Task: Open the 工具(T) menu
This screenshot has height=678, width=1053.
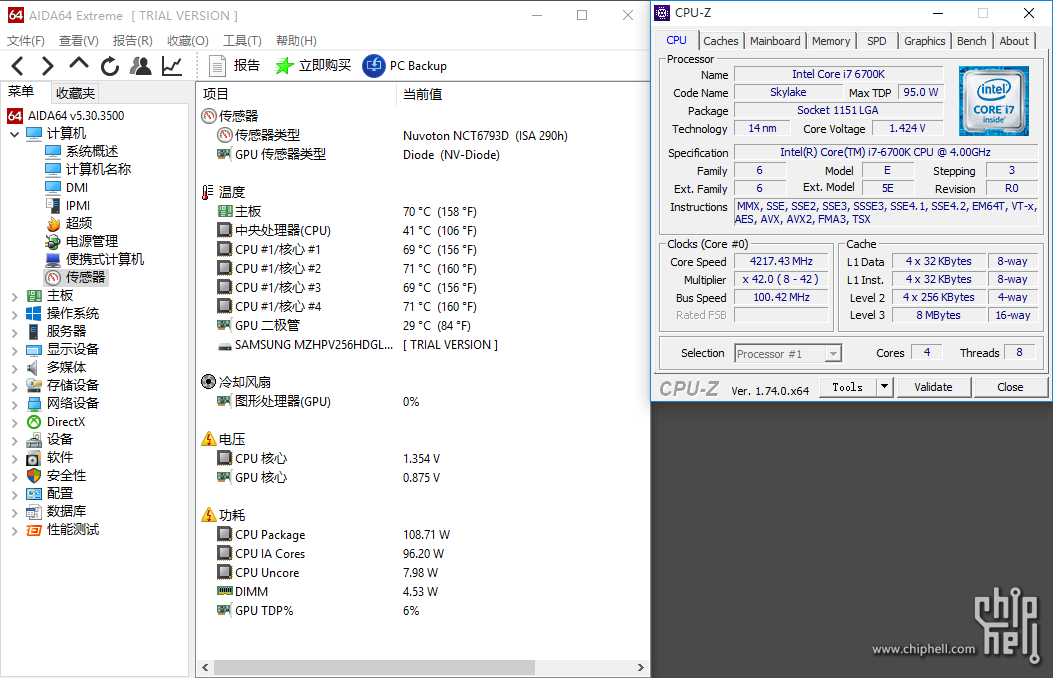Action: [x=242, y=41]
